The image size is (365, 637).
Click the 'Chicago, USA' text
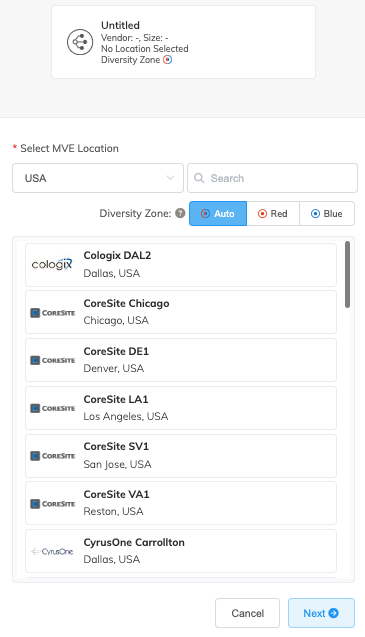[x=116, y=321]
